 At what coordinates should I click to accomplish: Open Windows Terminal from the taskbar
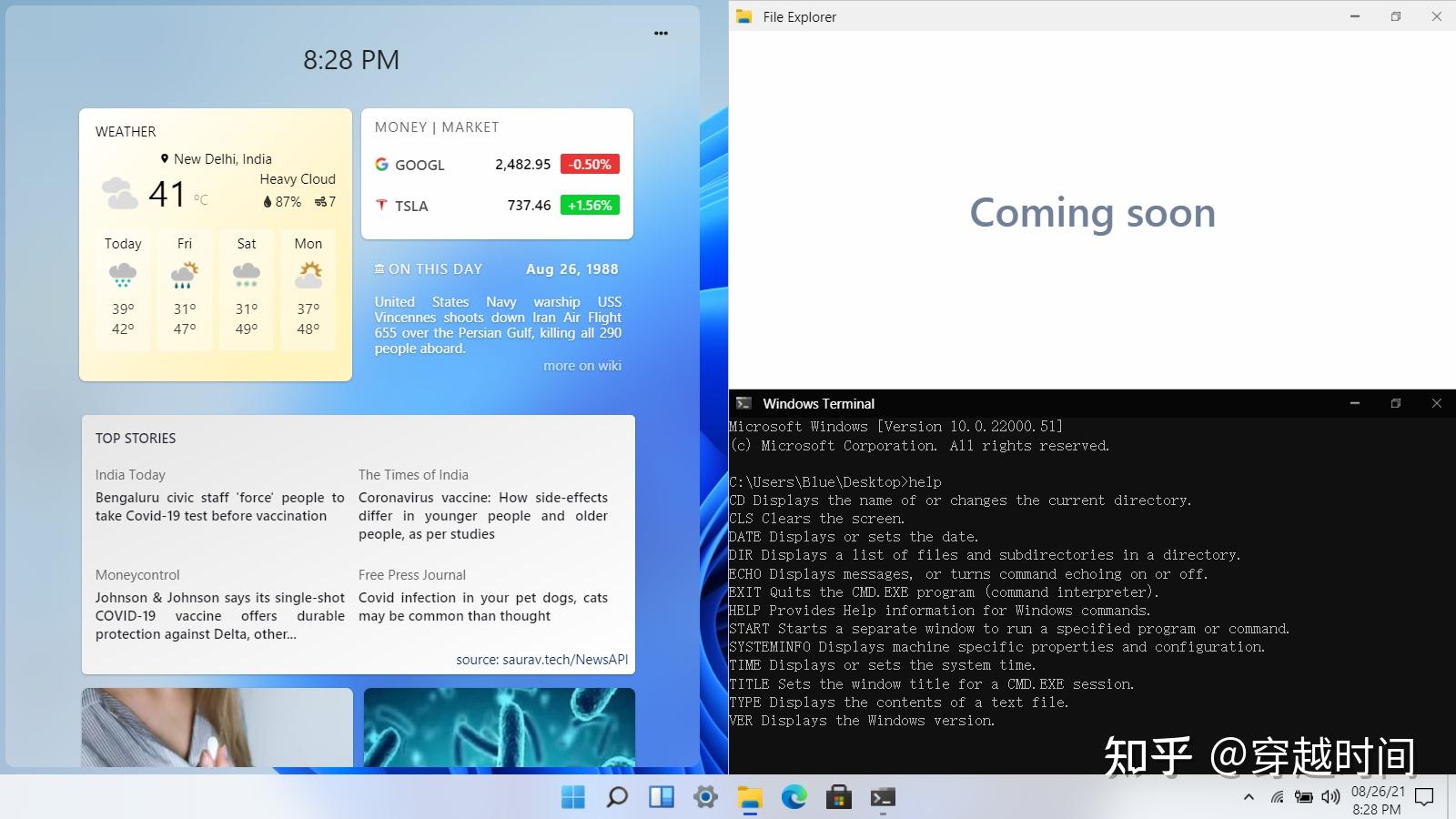pos(881,797)
